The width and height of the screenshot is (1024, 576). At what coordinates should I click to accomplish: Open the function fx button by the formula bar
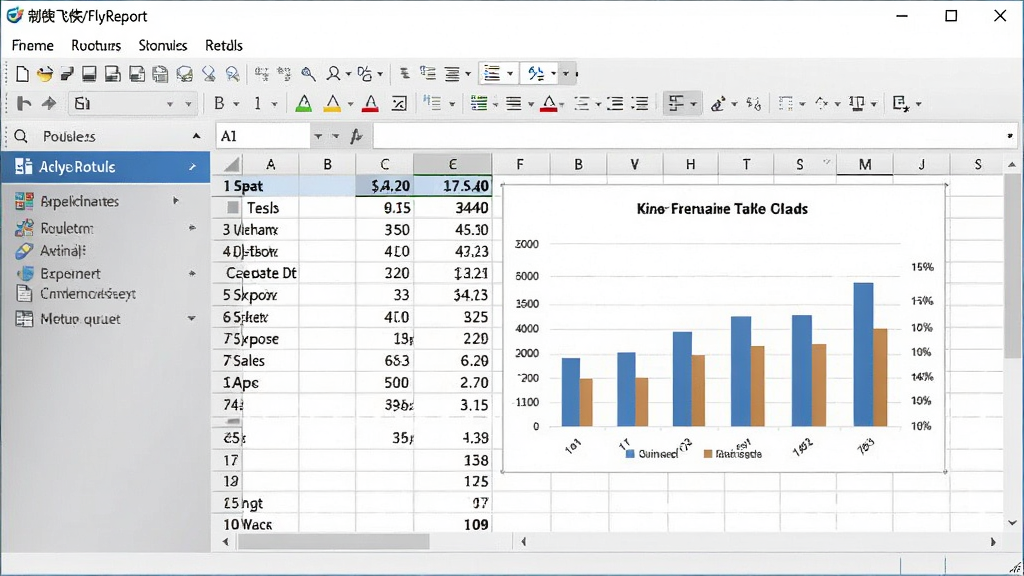click(356, 136)
